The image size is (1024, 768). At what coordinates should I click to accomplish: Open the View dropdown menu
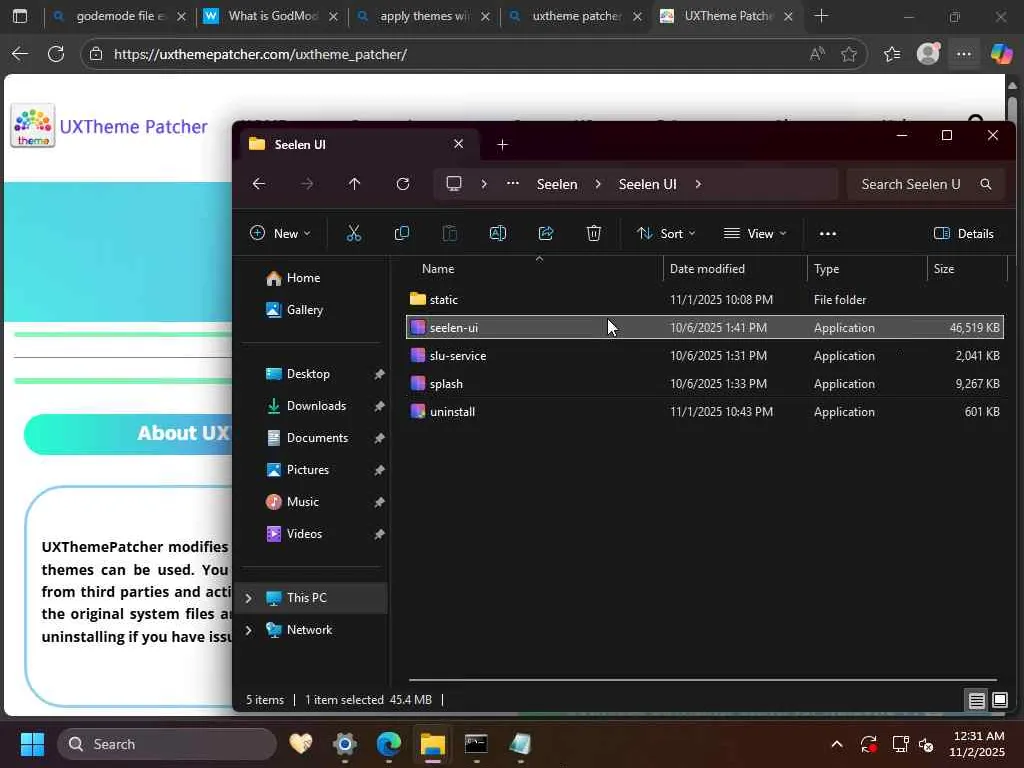click(x=755, y=233)
